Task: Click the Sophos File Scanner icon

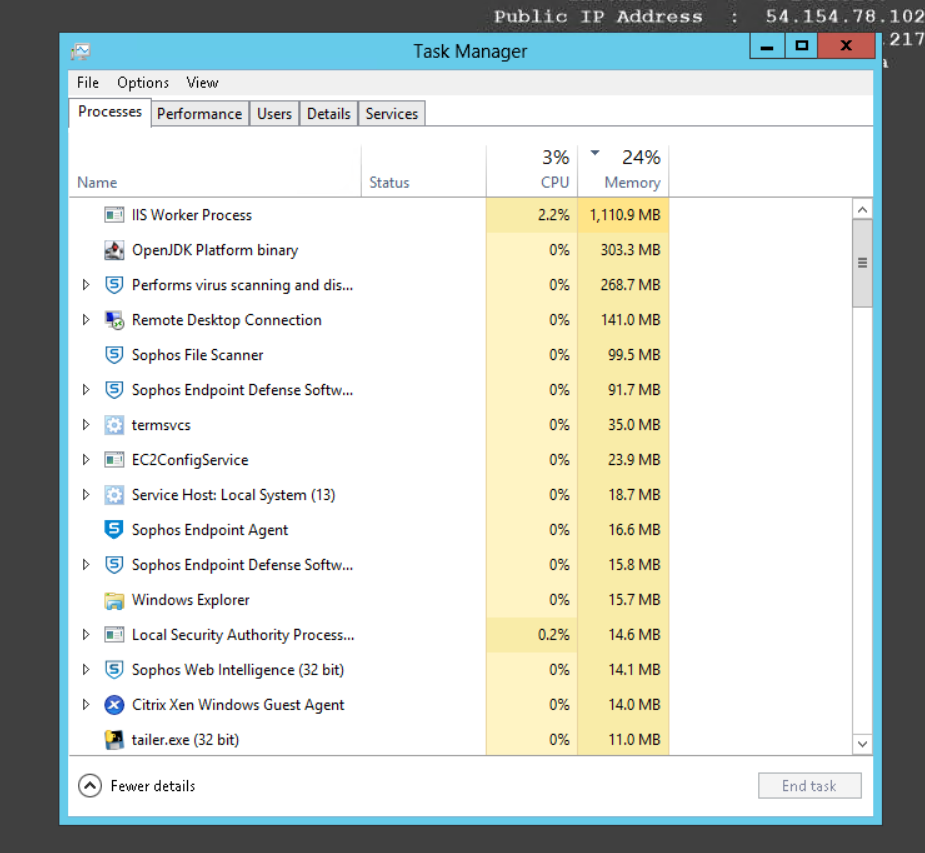Action: (x=114, y=355)
